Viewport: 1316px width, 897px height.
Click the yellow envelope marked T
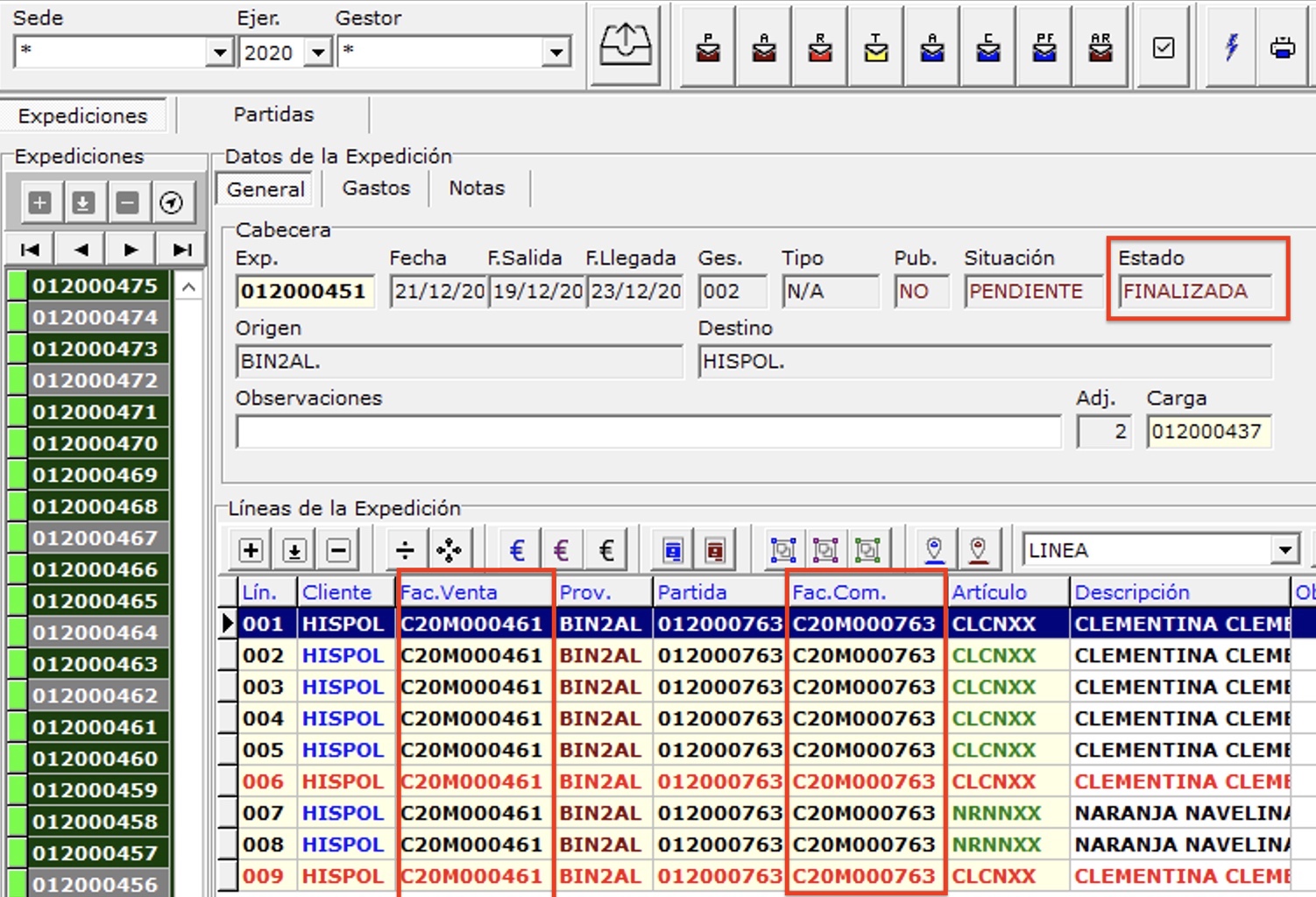(875, 48)
